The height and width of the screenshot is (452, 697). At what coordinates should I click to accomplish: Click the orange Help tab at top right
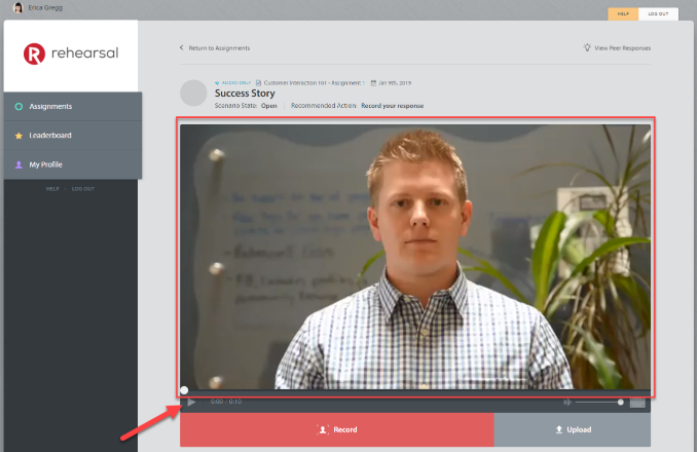tap(622, 14)
